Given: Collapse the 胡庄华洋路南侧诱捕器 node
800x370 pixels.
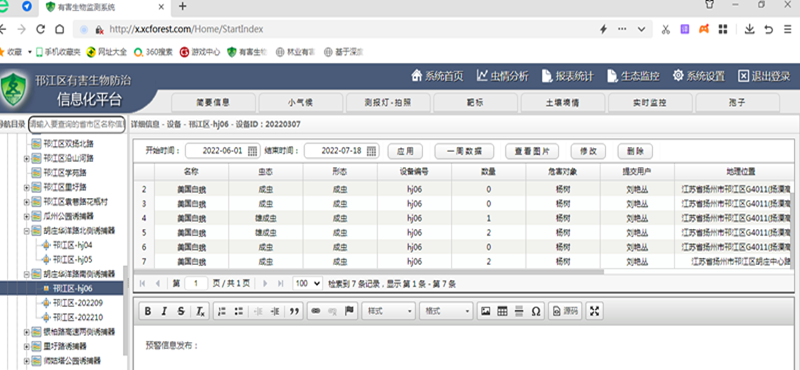Looking at the screenshot, I should point(27,274).
